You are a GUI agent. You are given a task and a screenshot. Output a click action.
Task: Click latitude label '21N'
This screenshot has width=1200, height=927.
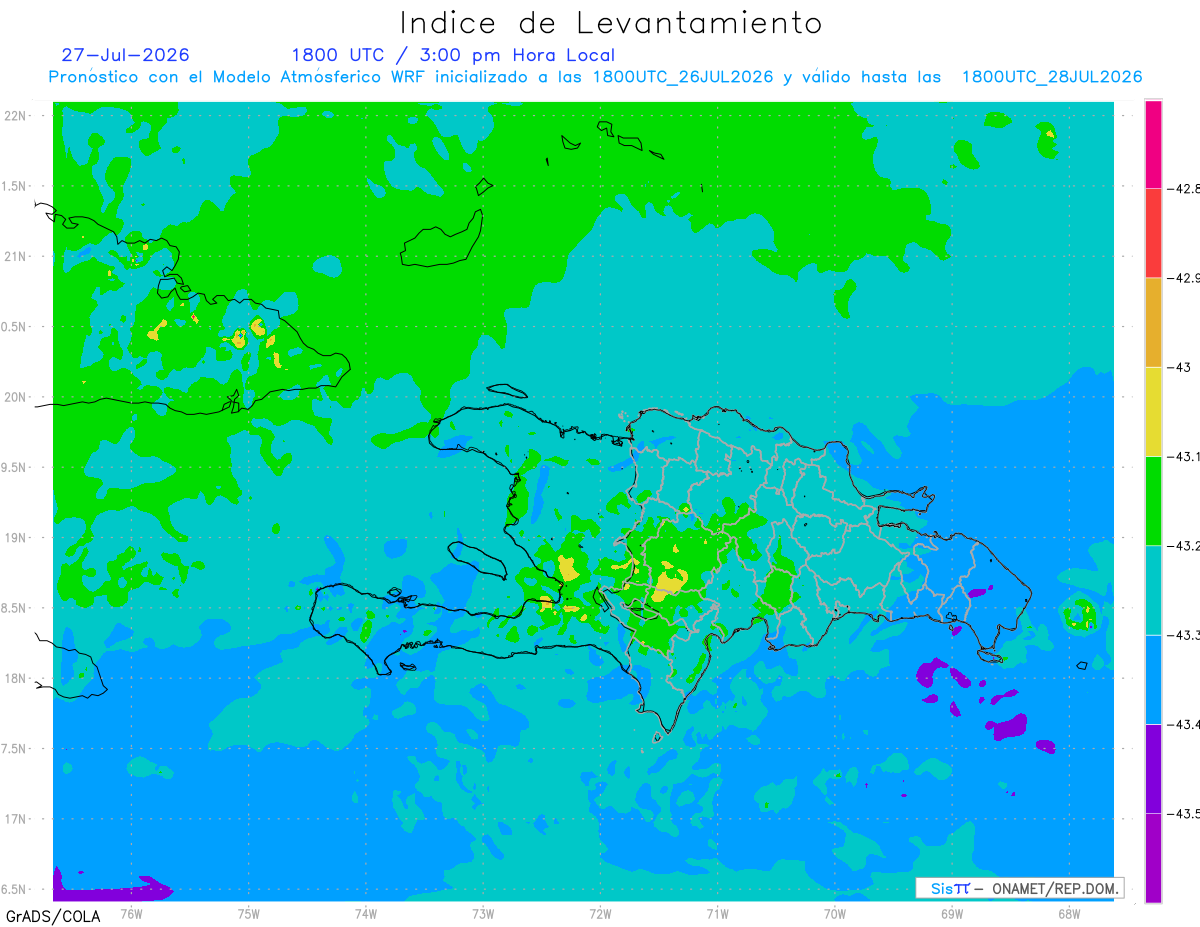tap(15, 256)
